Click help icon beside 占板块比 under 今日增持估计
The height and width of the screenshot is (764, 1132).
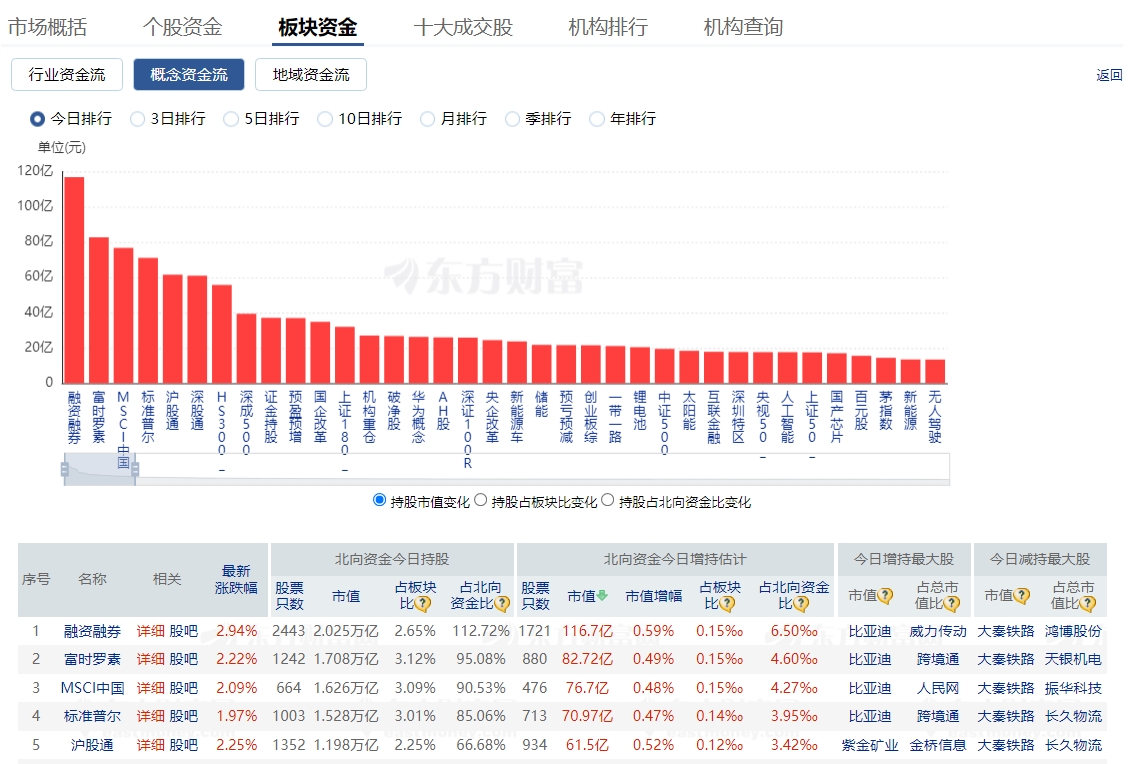click(x=727, y=604)
